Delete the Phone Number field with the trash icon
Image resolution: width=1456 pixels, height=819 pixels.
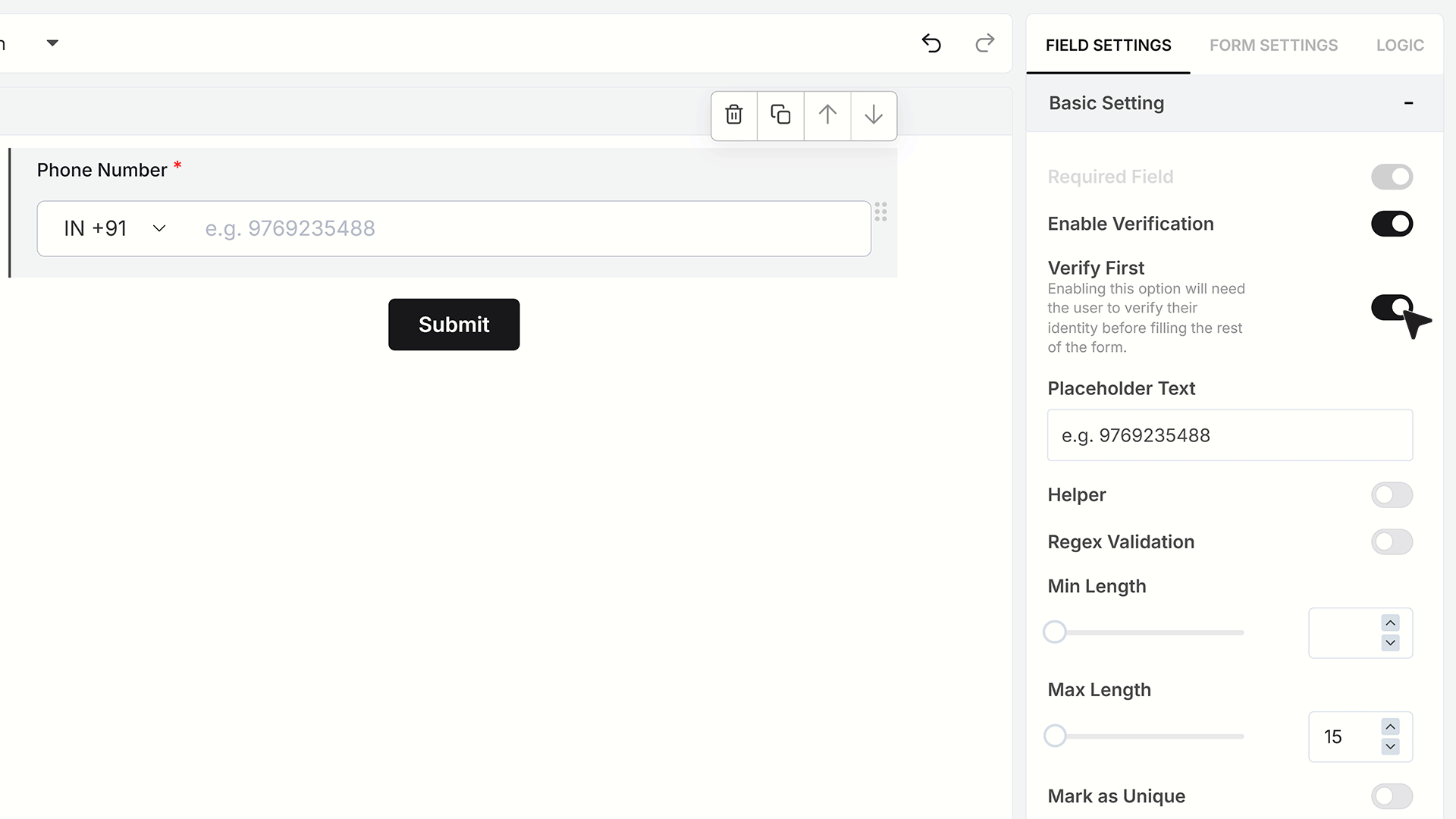coord(733,115)
